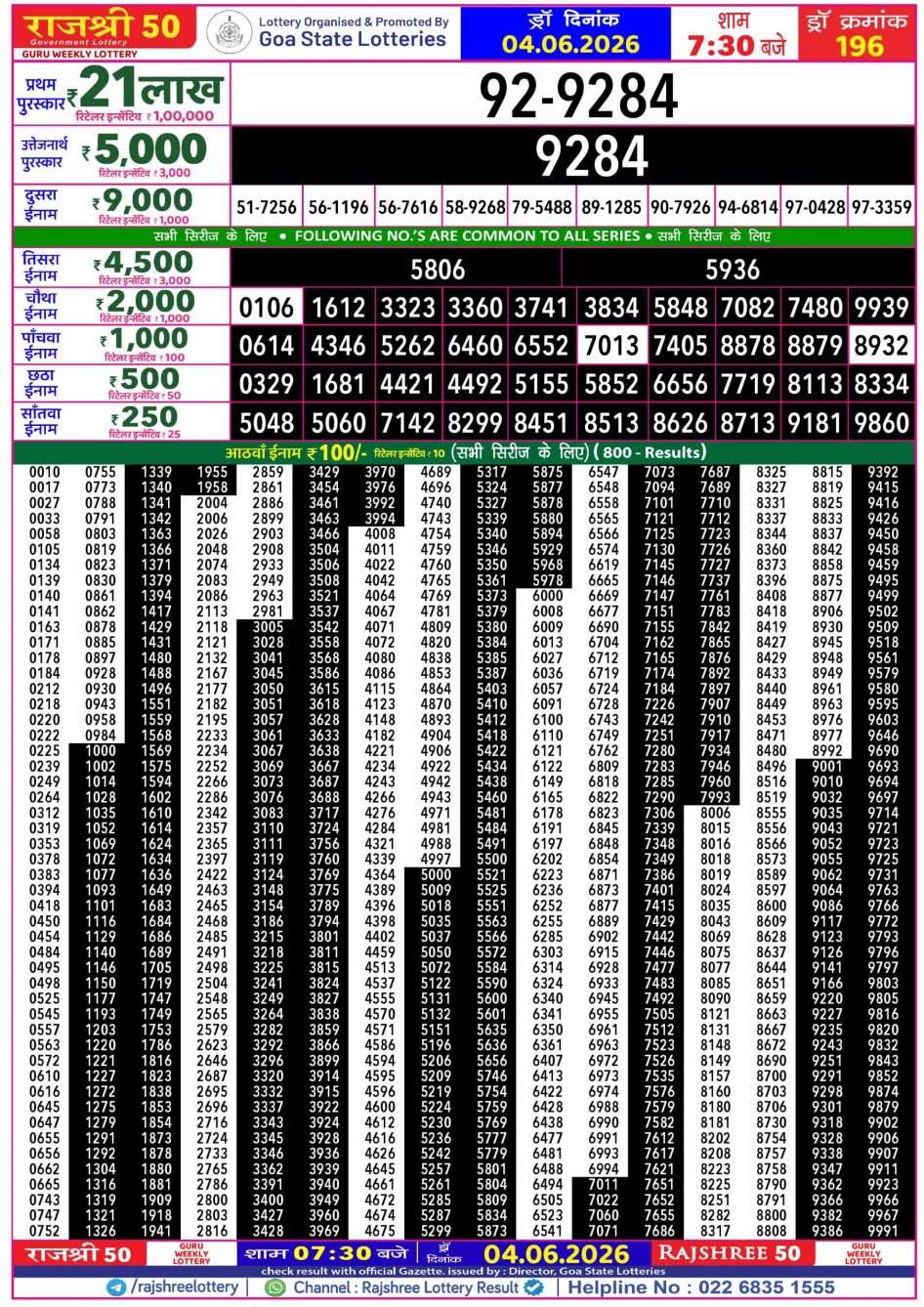
Task: Select first prize winning number 92-9284
Action: [x=577, y=96]
